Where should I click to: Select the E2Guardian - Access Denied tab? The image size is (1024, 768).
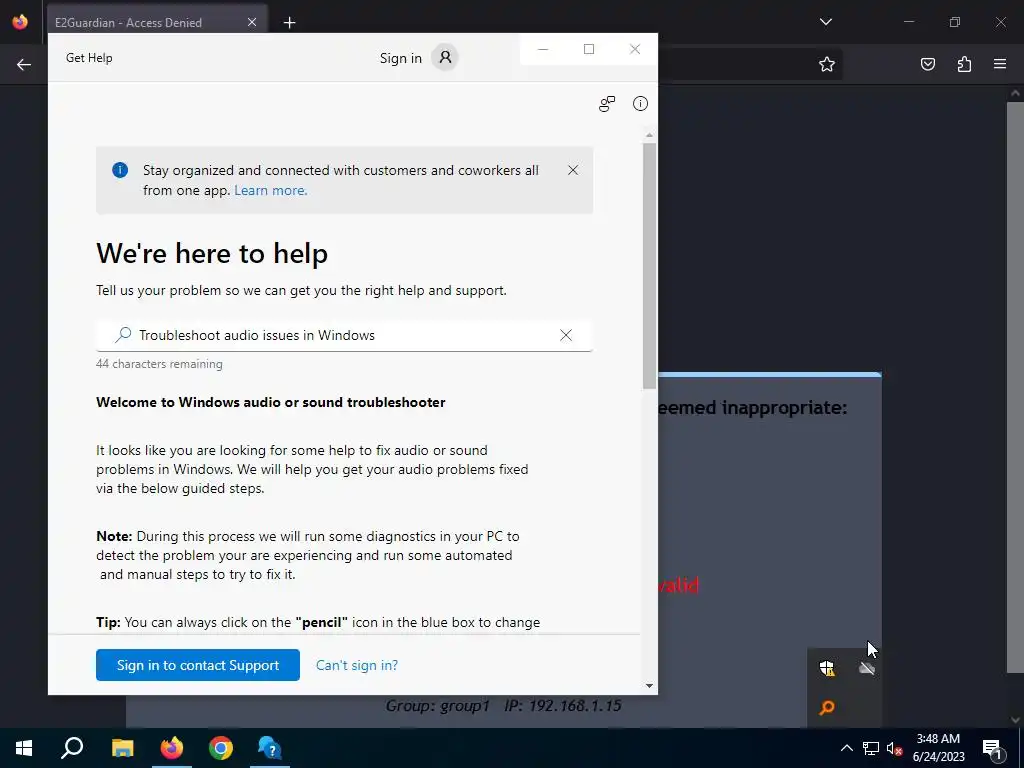click(x=157, y=22)
